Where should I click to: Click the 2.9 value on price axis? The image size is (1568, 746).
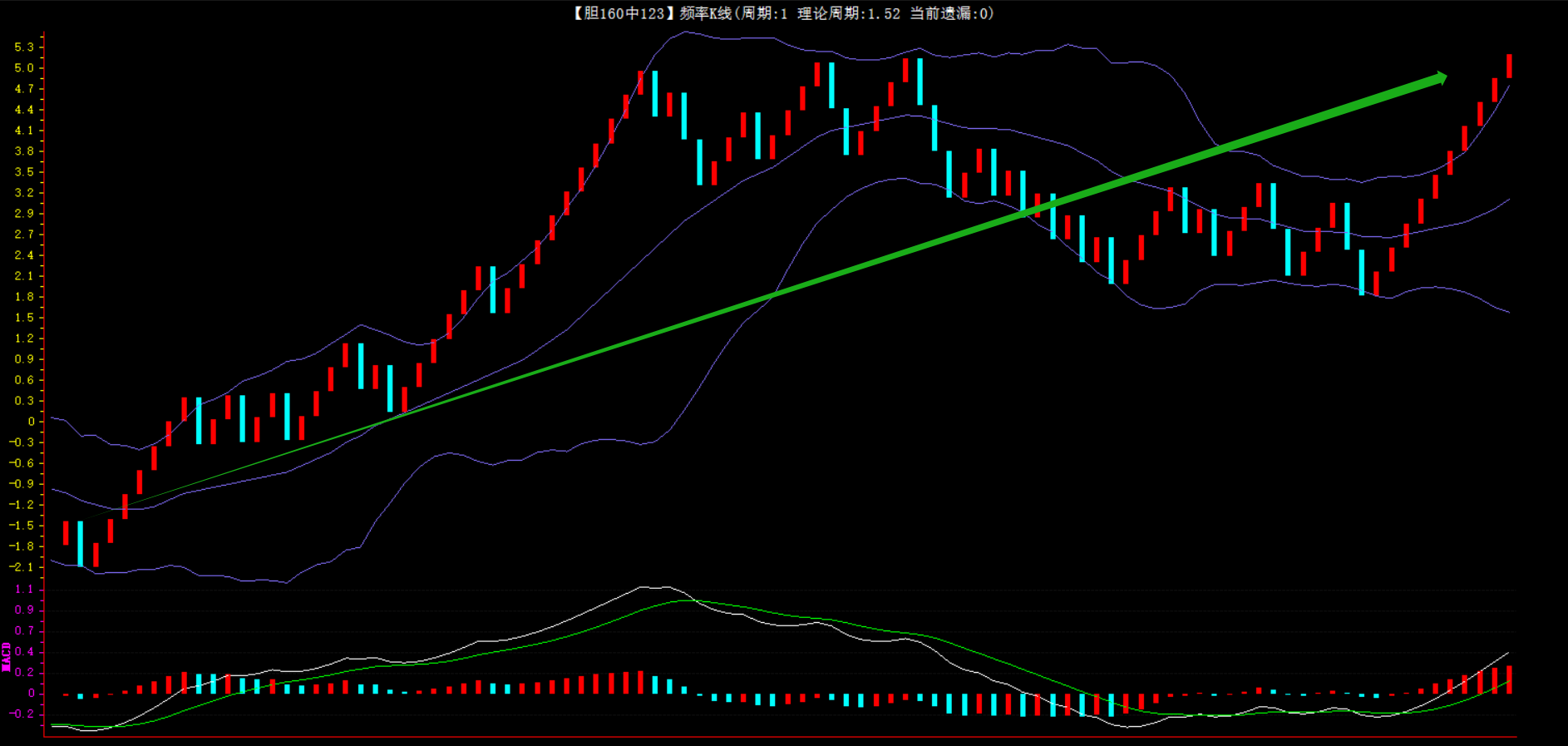(24, 214)
